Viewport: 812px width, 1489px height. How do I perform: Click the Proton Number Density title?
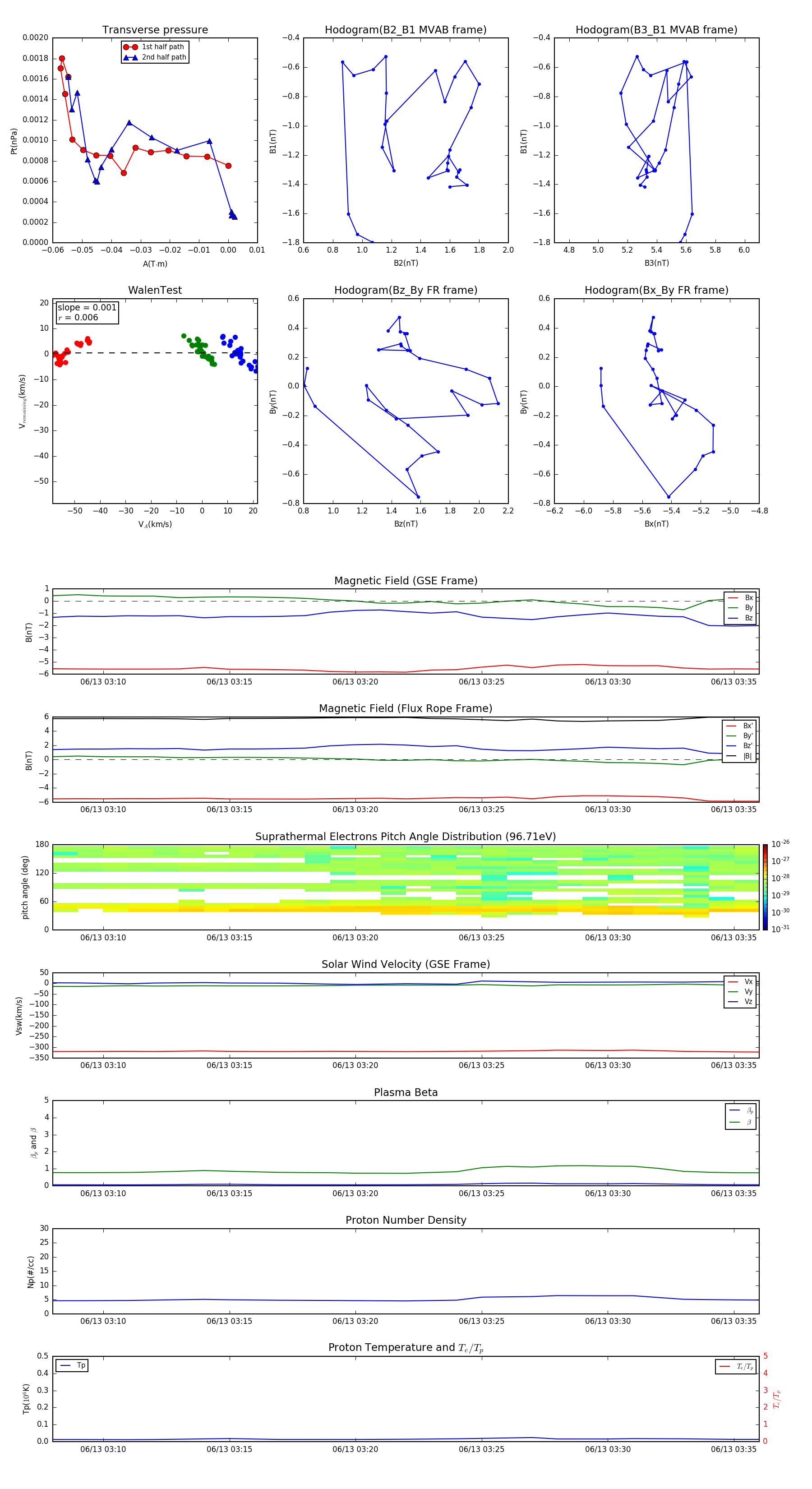[x=406, y=1220]
